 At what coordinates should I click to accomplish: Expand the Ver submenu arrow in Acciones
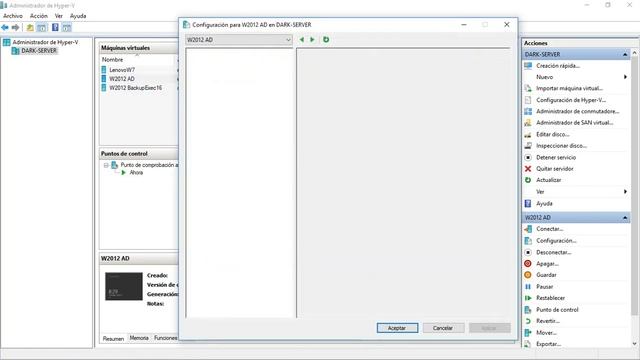[625, 191]
